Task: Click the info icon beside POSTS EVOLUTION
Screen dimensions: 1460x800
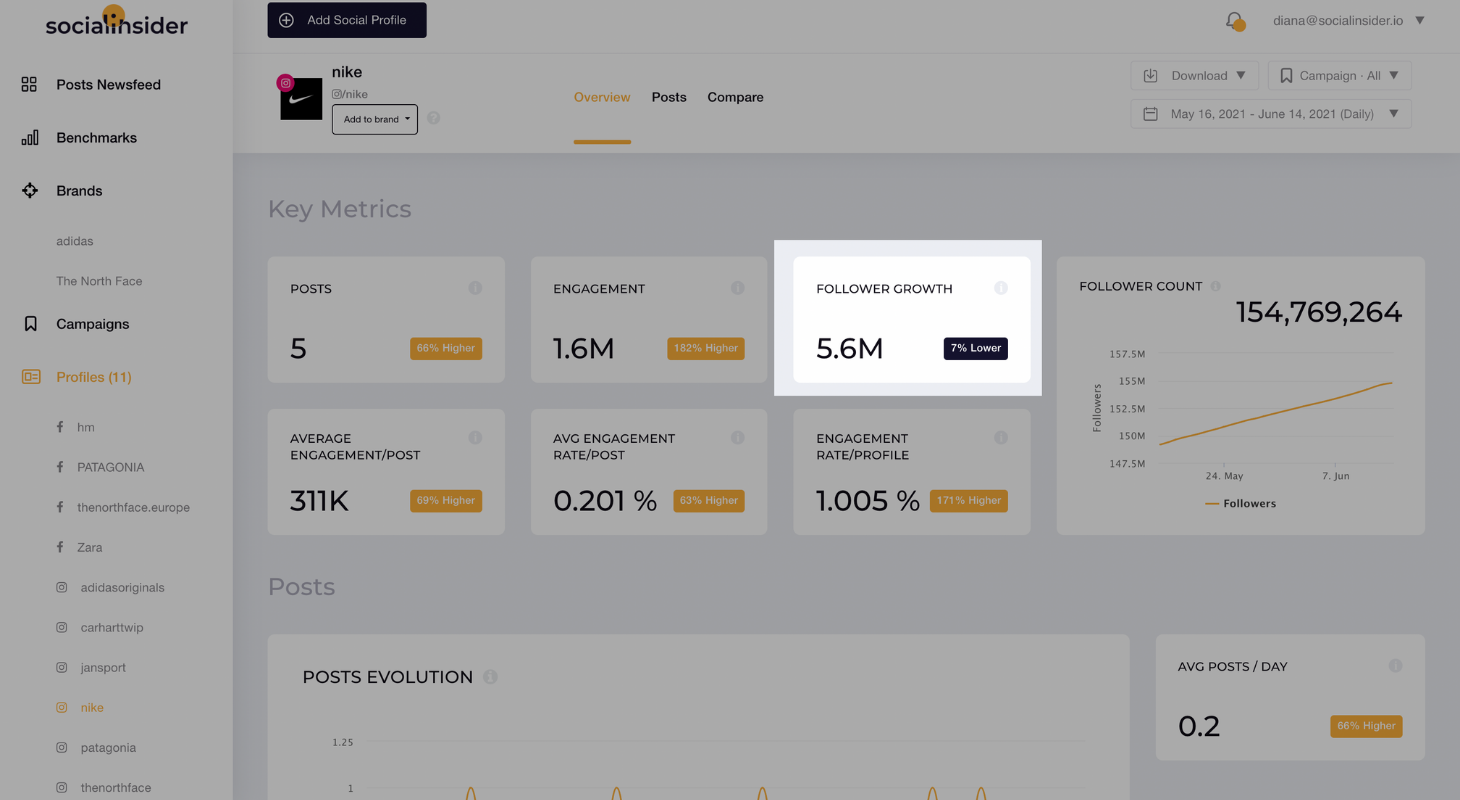Action: 490,677
